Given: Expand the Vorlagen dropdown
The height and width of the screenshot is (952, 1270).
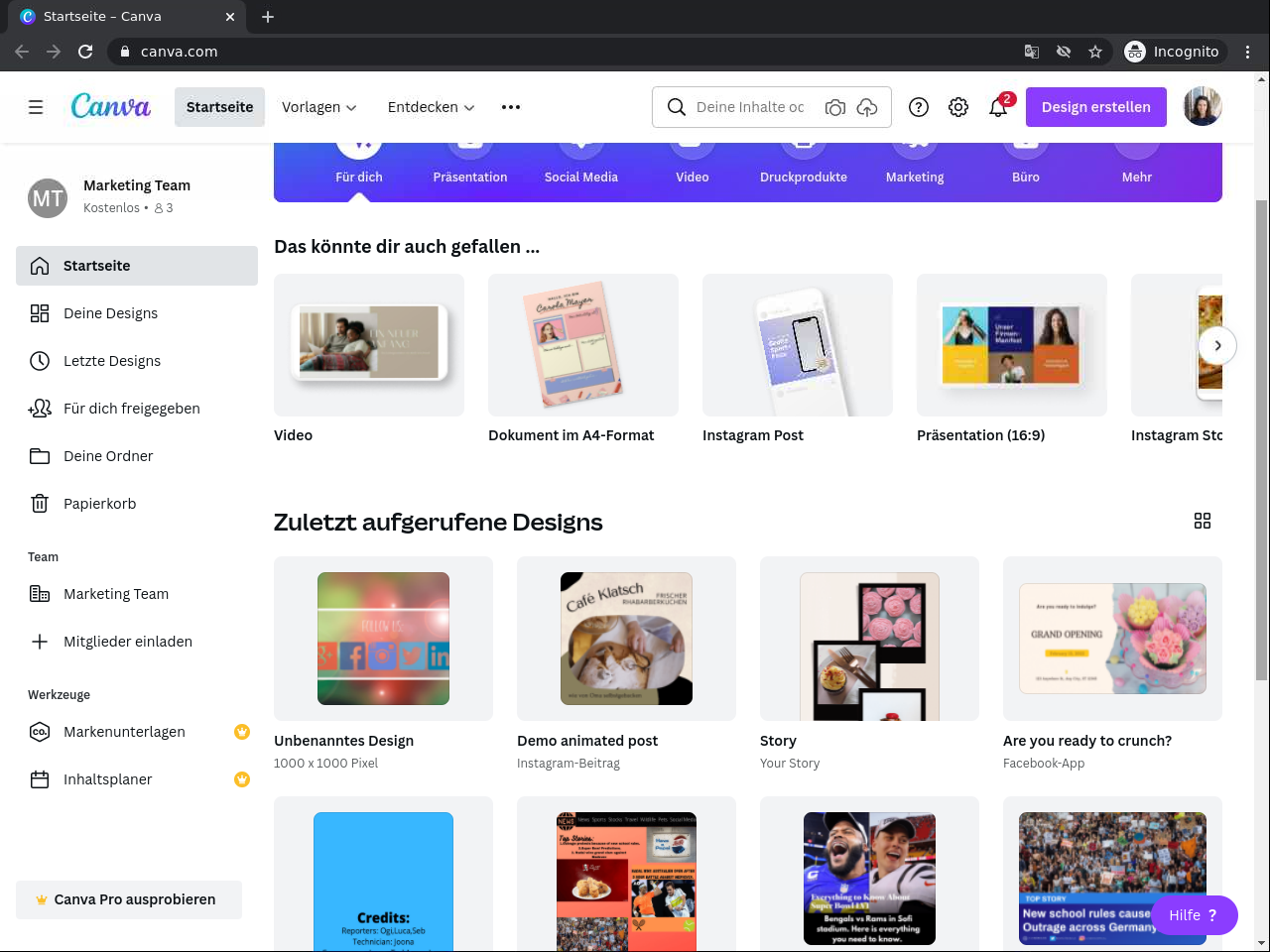Looking at the screenshot, I should 318,107.
